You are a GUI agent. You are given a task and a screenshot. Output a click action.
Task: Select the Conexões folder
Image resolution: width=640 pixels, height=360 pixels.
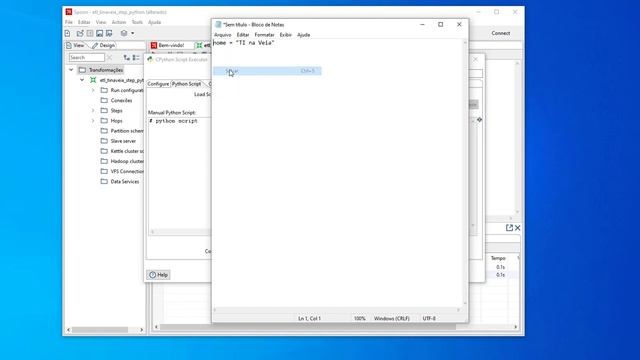coord(117,100)
